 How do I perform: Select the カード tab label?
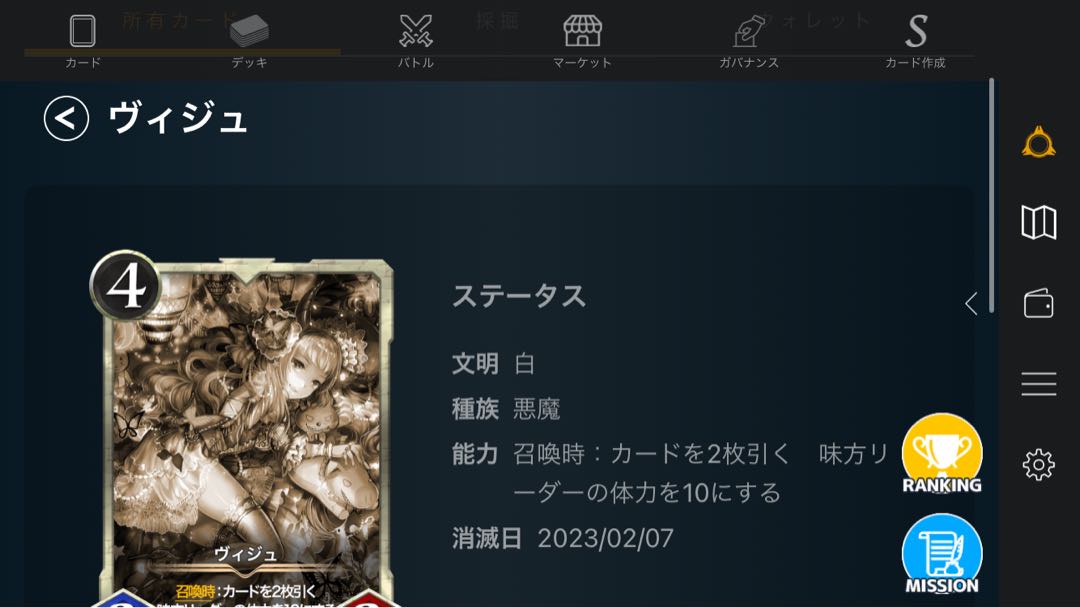pyautogui.click(x=83, y=63)
